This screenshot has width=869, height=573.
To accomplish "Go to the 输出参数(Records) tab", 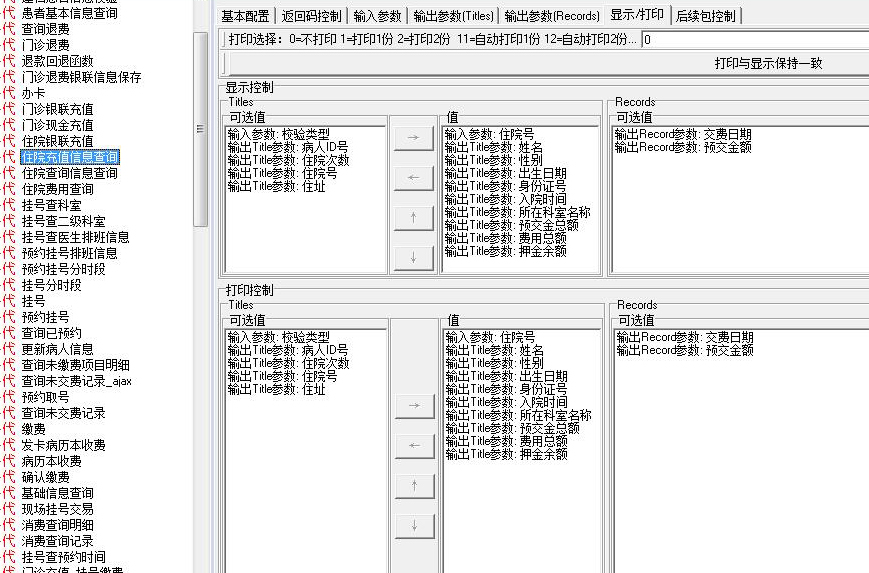I will tap(552, 16).
